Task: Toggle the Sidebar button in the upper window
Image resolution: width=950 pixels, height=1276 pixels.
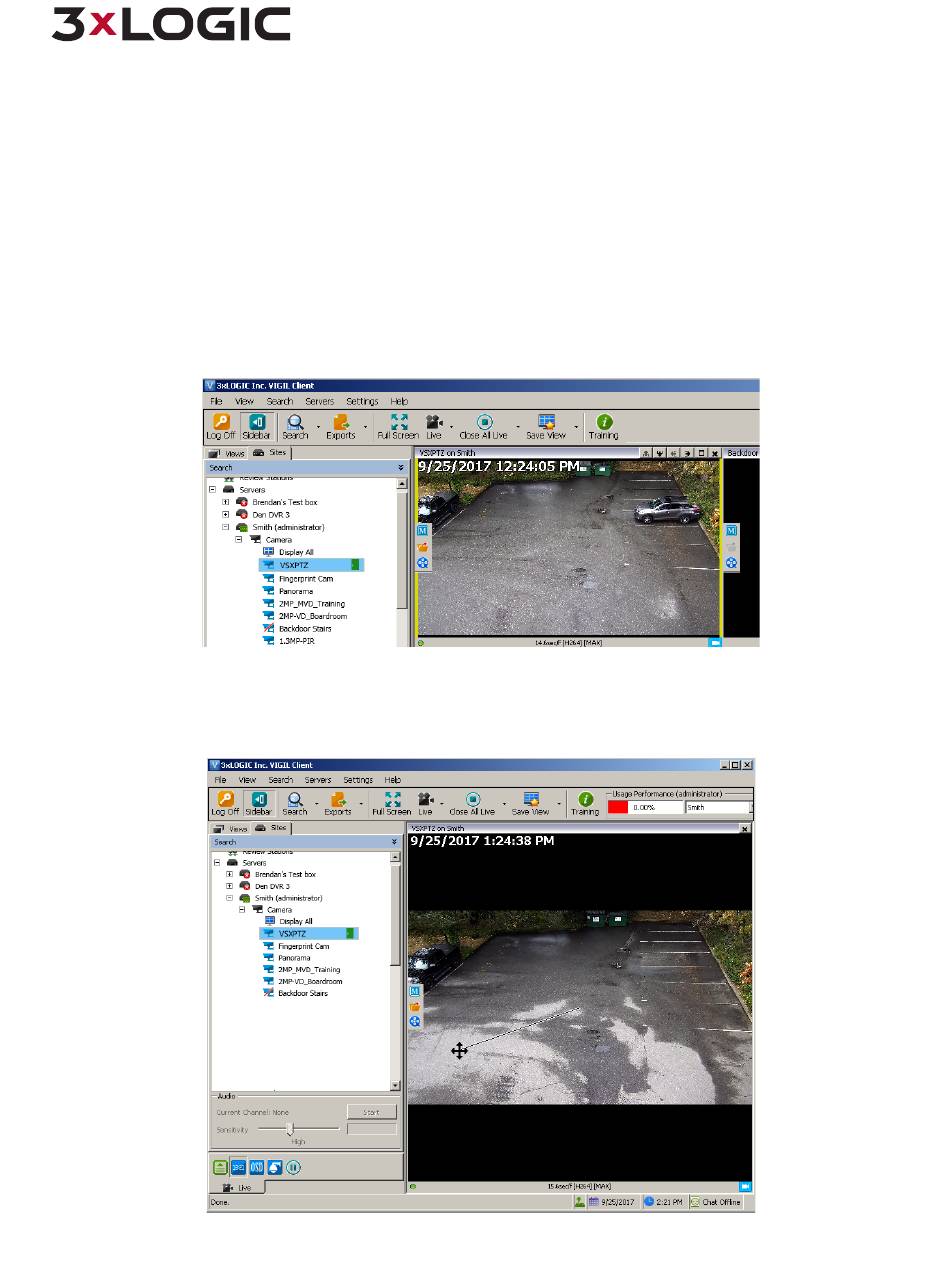Action: click(x=255, y=427)
